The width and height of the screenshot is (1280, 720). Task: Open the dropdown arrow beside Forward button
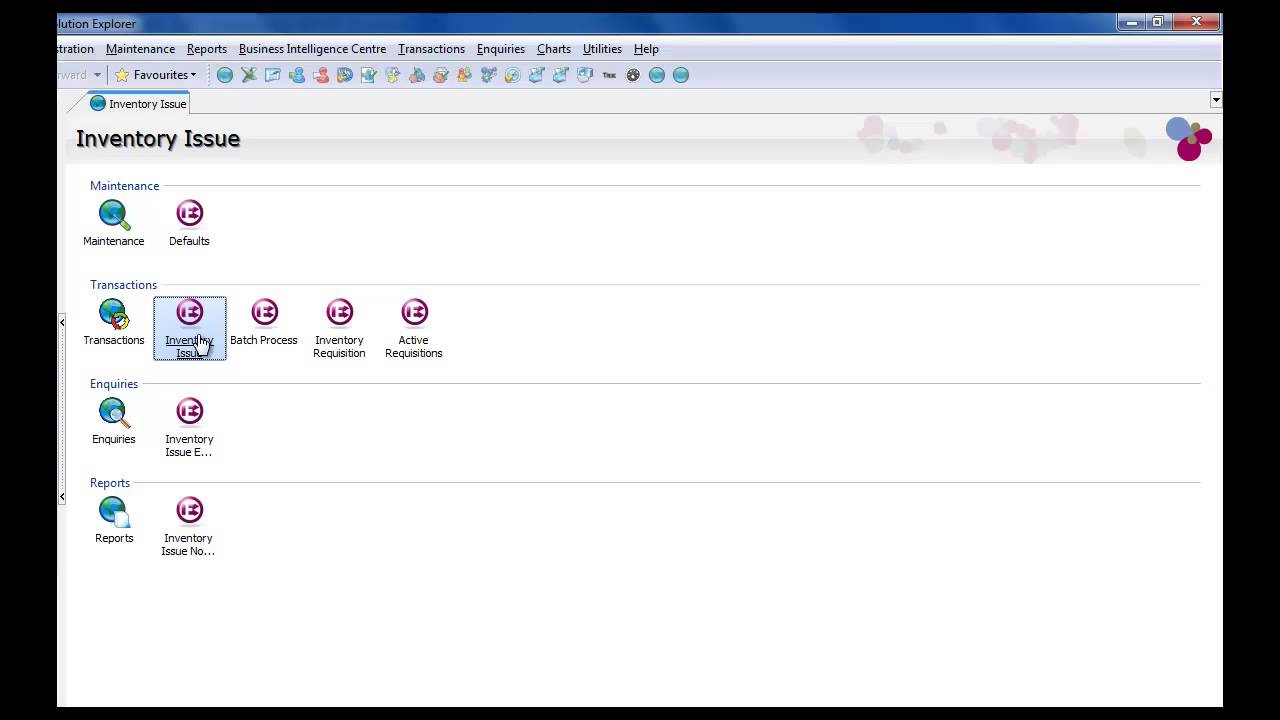[97, 75]
